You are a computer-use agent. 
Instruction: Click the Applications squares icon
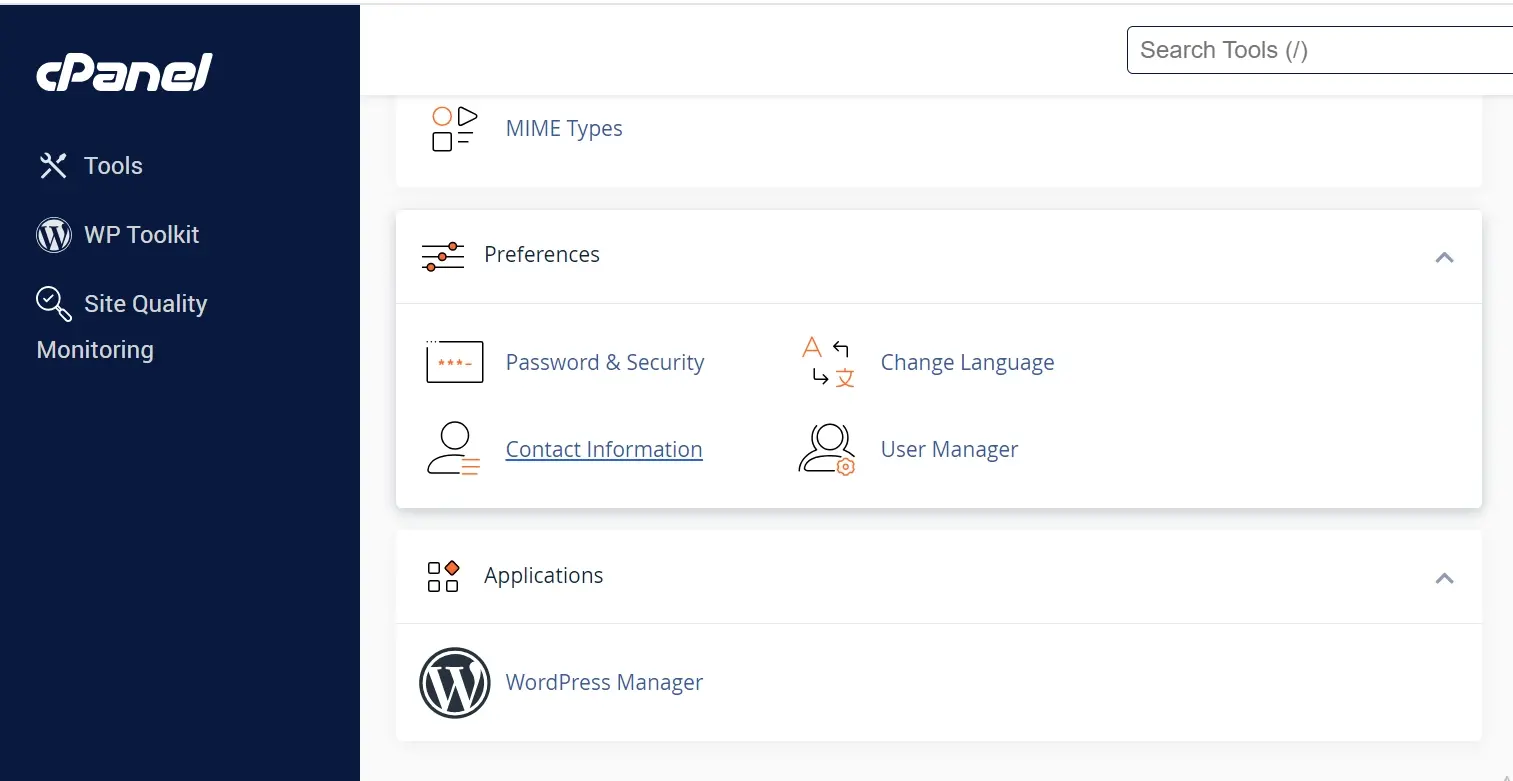click(443, 576)
